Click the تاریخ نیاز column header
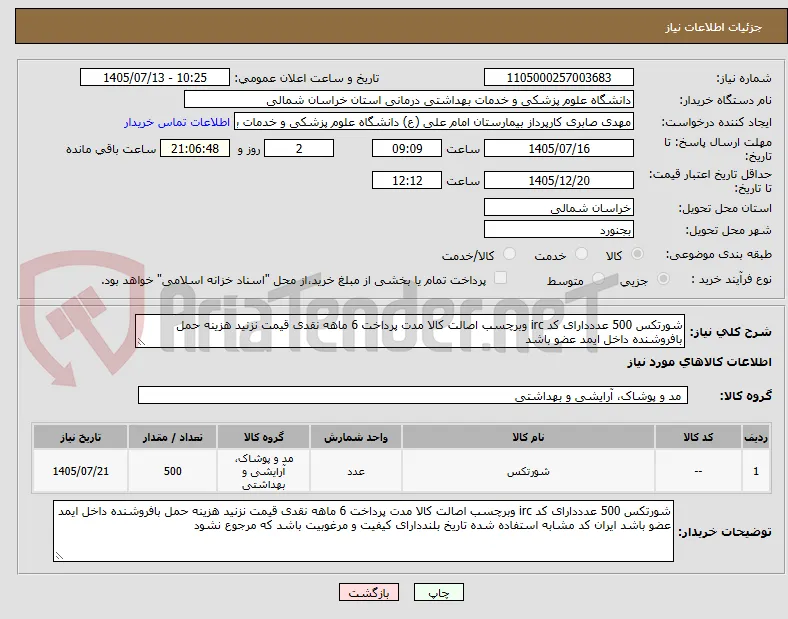The image size is (788, 619). [80, 437]
